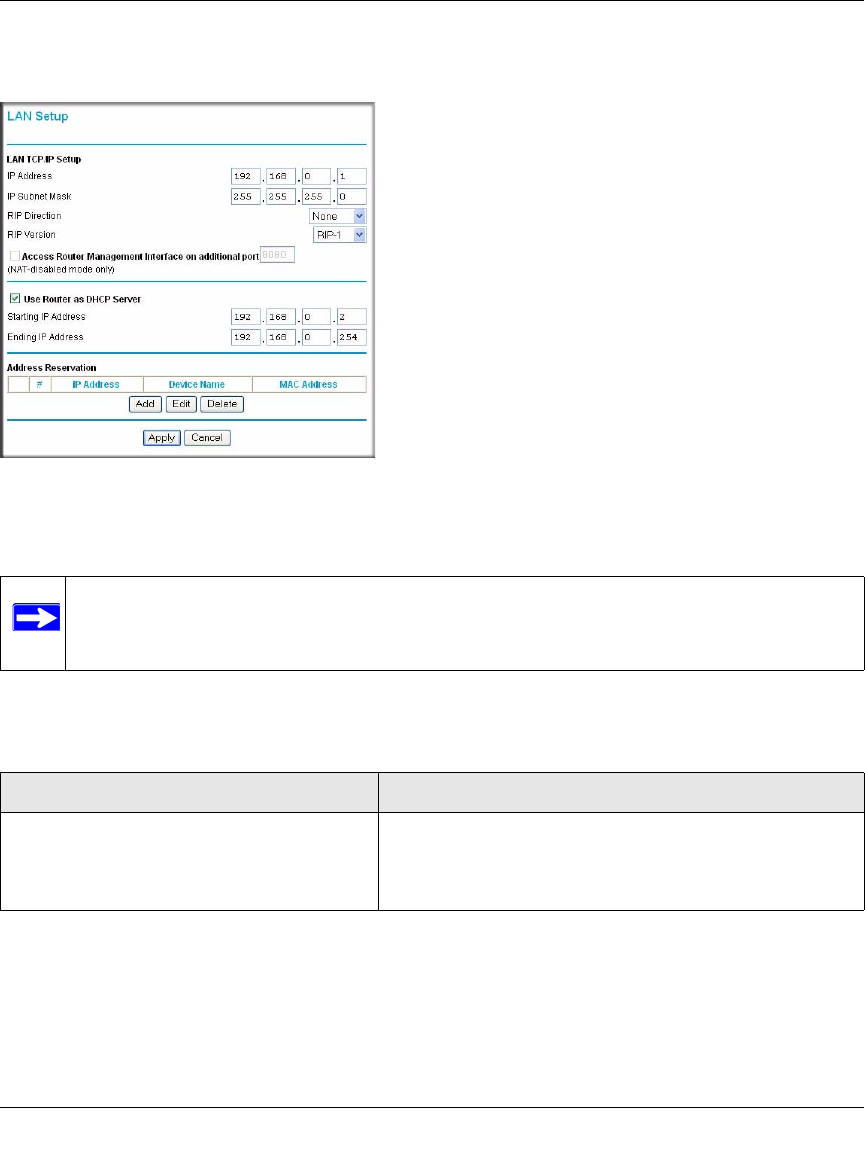Click the LAN TCP/IP Setup heading
The width and height of the screenshot is (865, 1170).
point(44,159)
